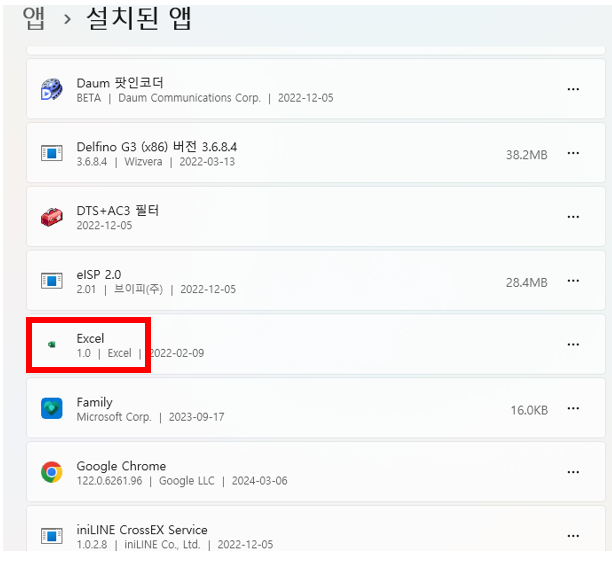Open the three-dot menu for Excel

[x=573, y=344]
